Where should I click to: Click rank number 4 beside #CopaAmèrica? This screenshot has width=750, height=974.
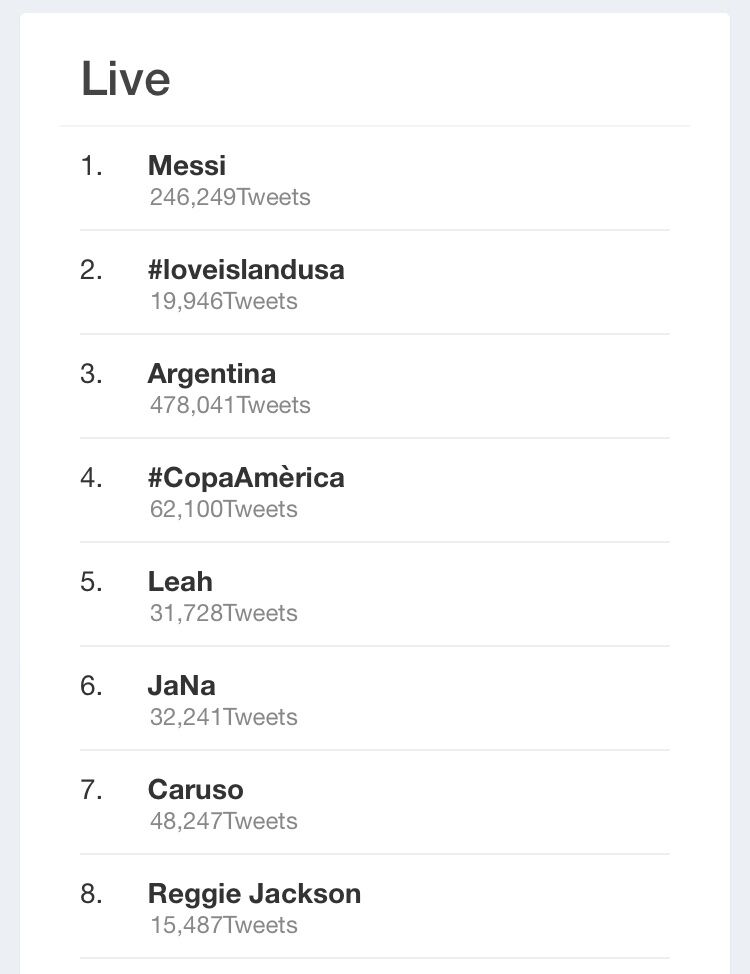click(x=91, y=478)
